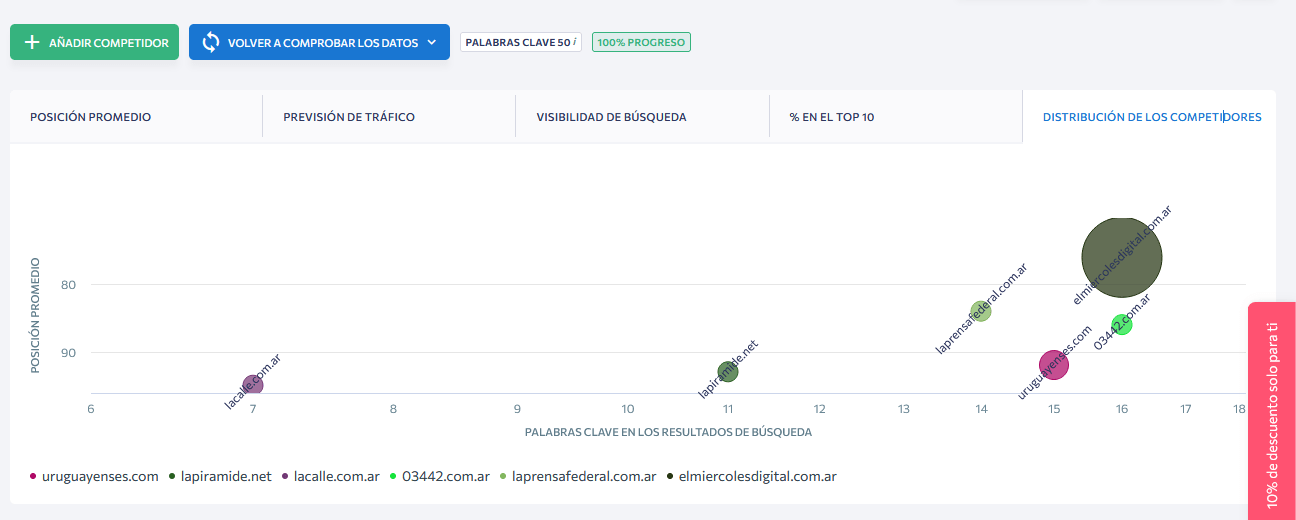Toggle laprensafederal.com.ar in the legend
Viewport: 1296px width, 520px height.
(583, 476)
